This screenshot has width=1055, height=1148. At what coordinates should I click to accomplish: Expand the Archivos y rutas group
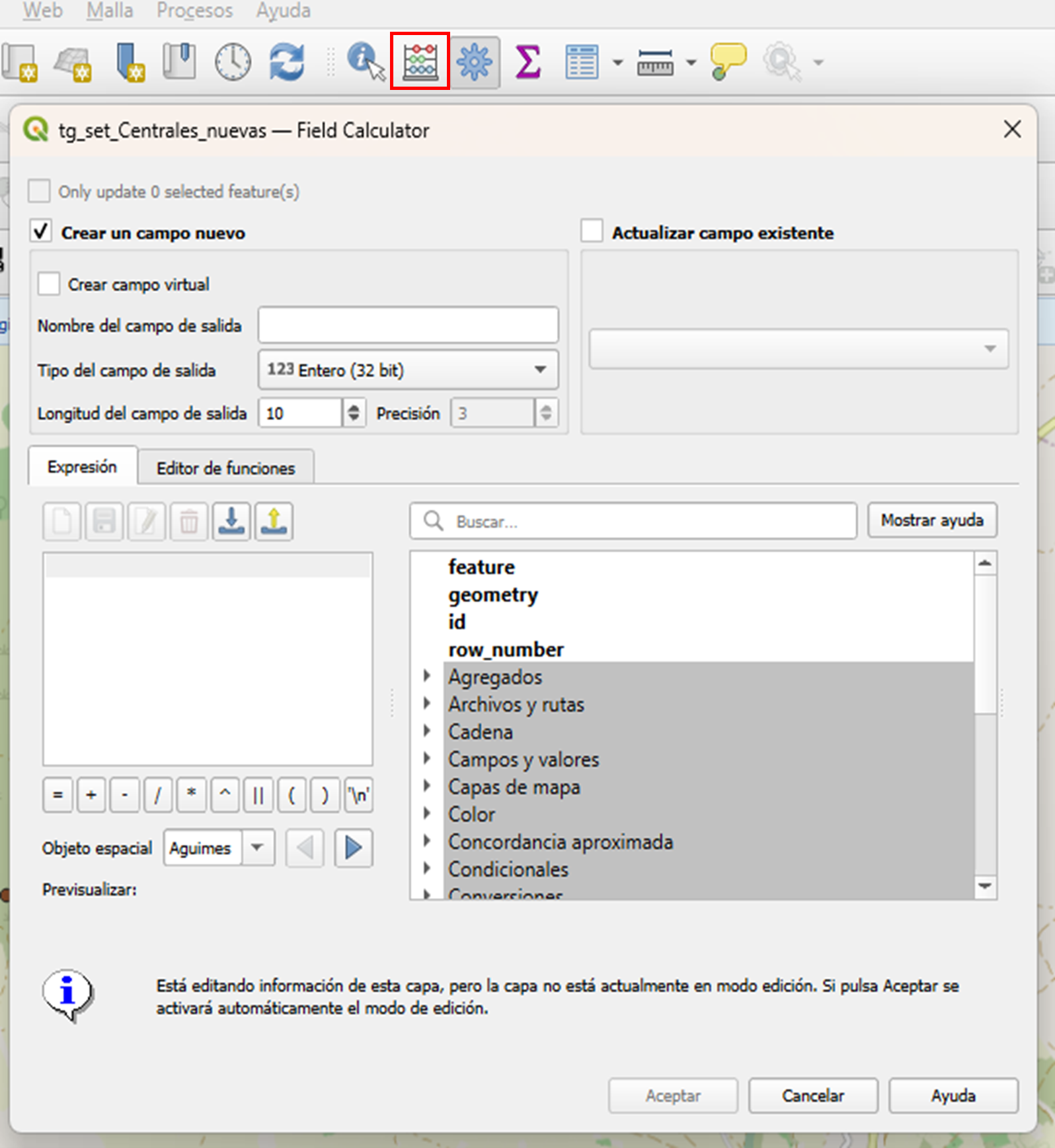point(427,703)
